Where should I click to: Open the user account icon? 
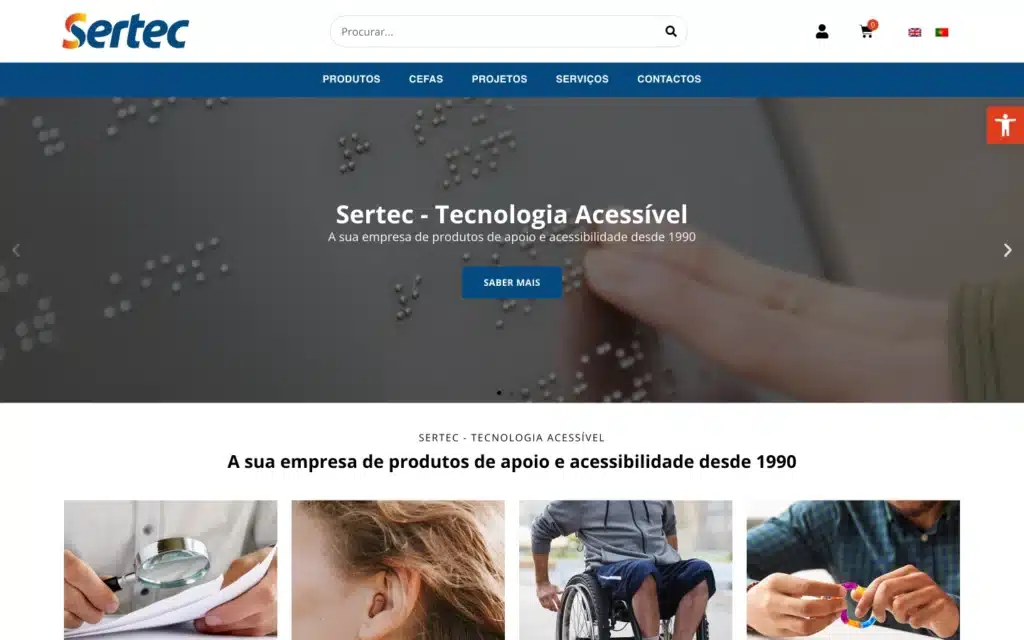pyautogui.click(x=822, y=31)
